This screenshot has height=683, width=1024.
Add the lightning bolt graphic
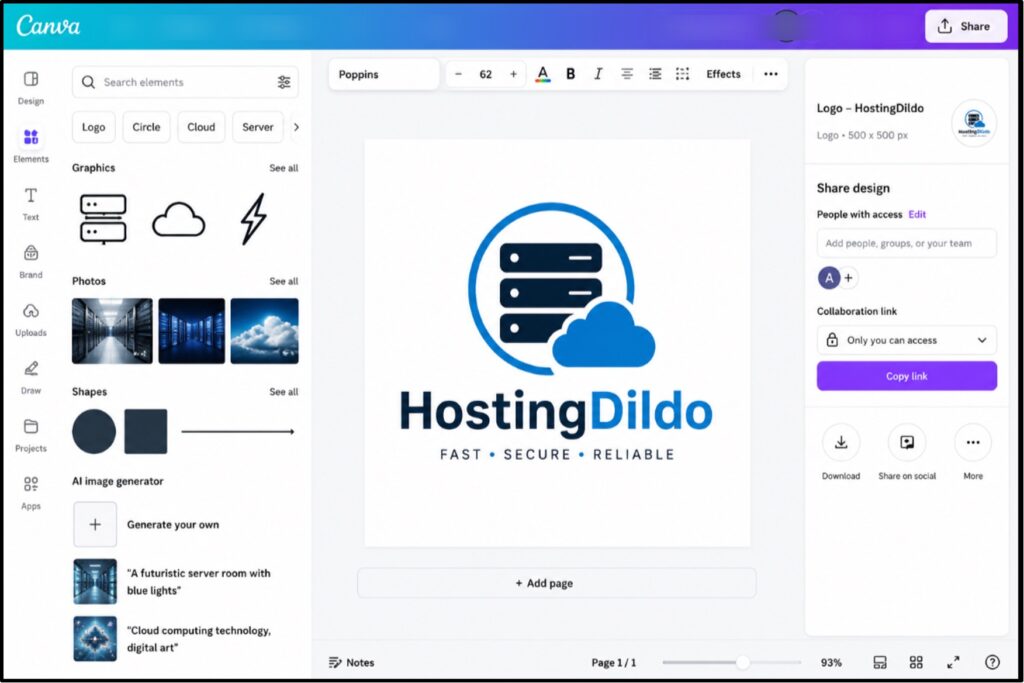tap(253, 219)
